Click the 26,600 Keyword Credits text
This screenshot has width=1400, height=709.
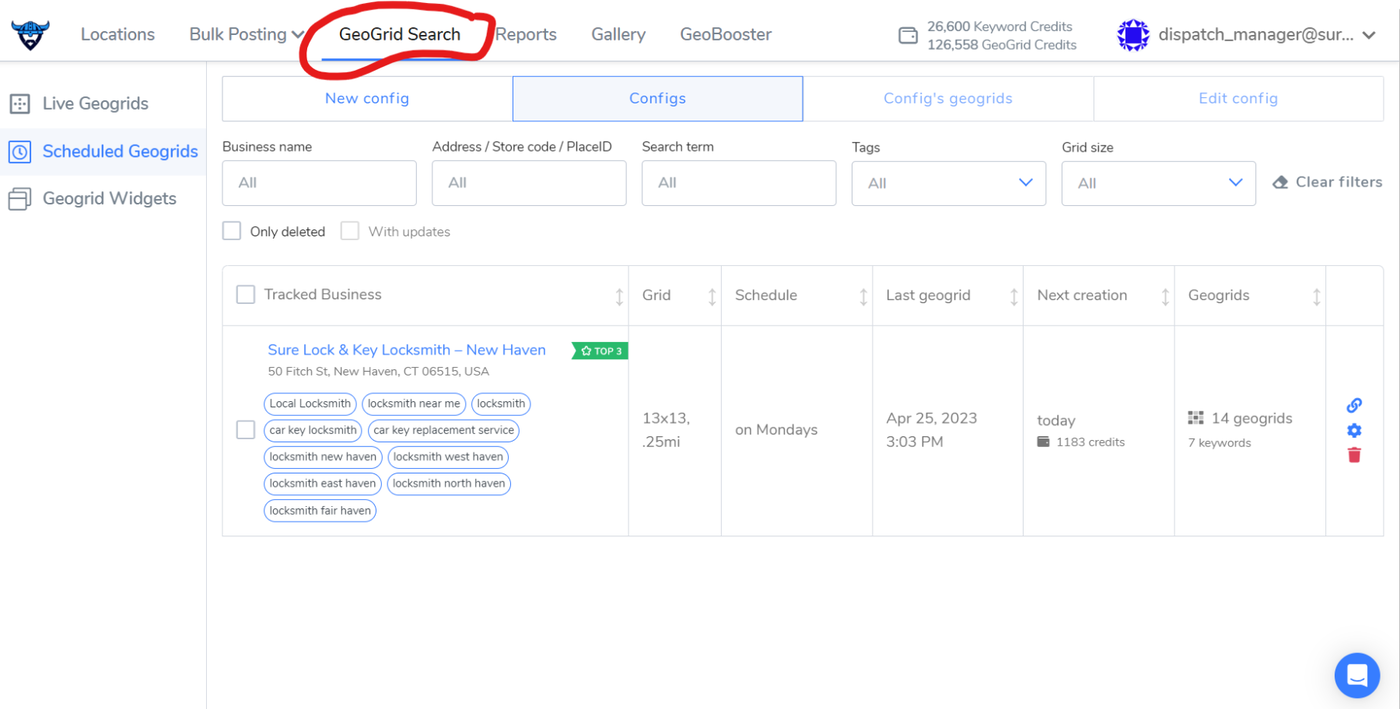[1000, 27]
